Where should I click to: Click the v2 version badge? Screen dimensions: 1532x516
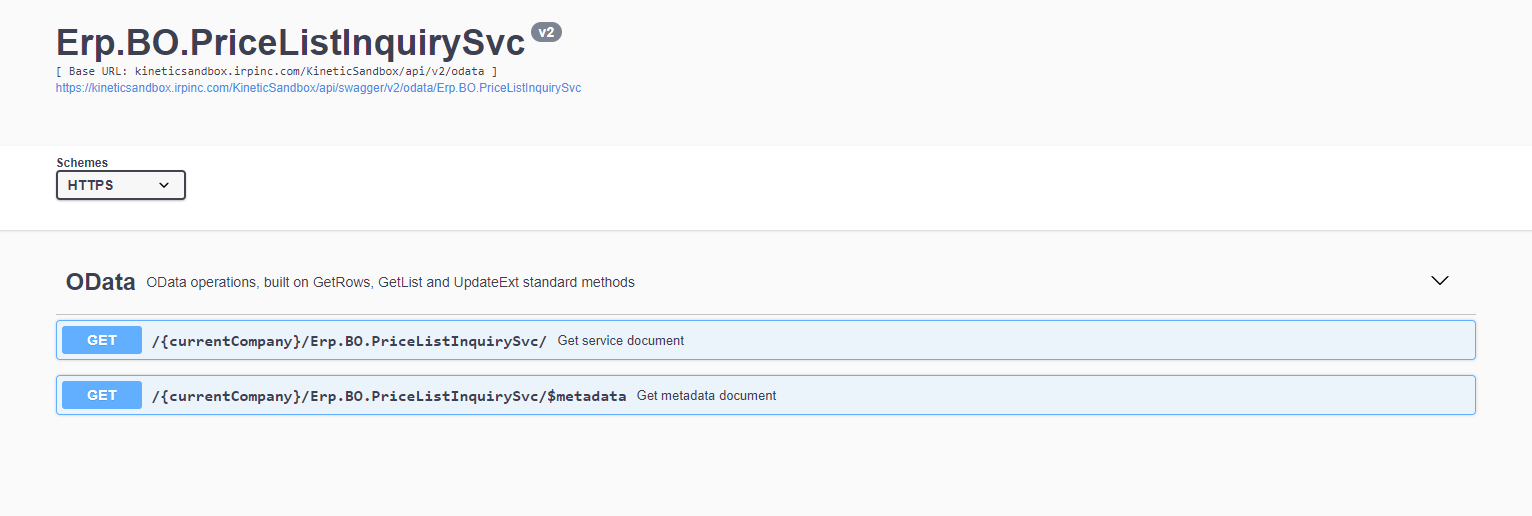(546, 32)
